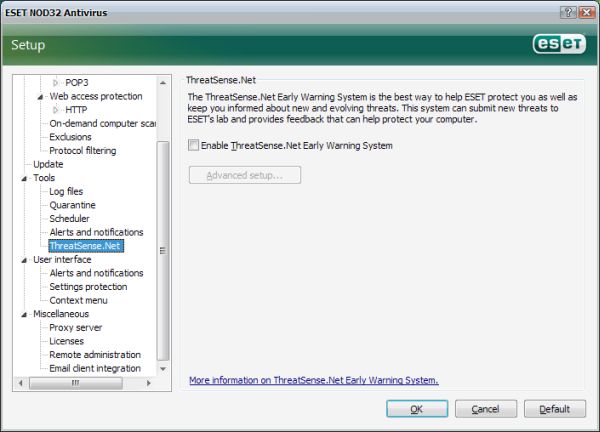Open Settings protection page
Viewport: 600px width, 432px height.
tap(88, 287)
